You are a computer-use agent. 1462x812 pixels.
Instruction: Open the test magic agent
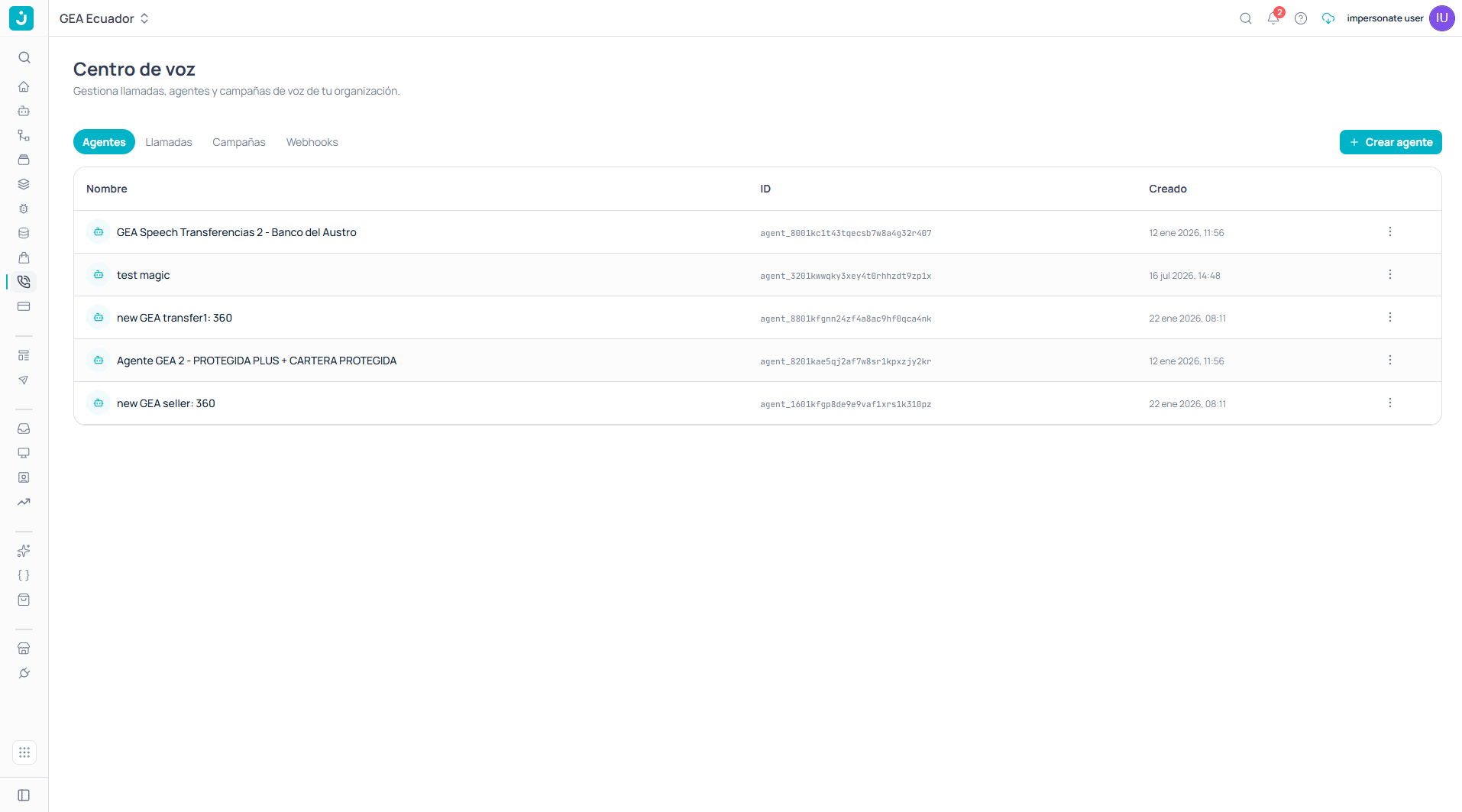[x=143, y=275]
